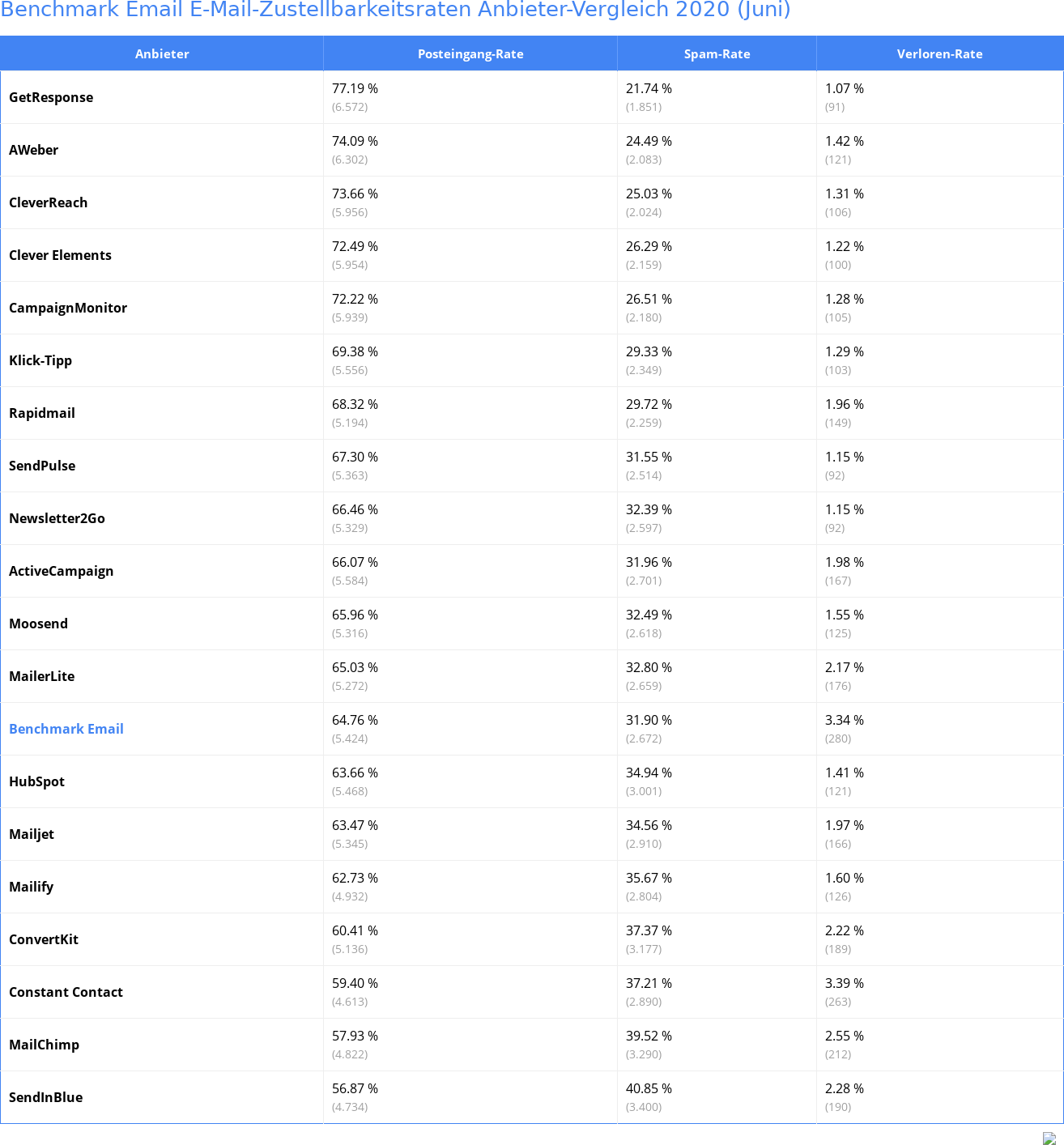Viewport: 1064px width, 1145px height.
Task: Click the Spam-Rate column header
Action: [717, 54]
